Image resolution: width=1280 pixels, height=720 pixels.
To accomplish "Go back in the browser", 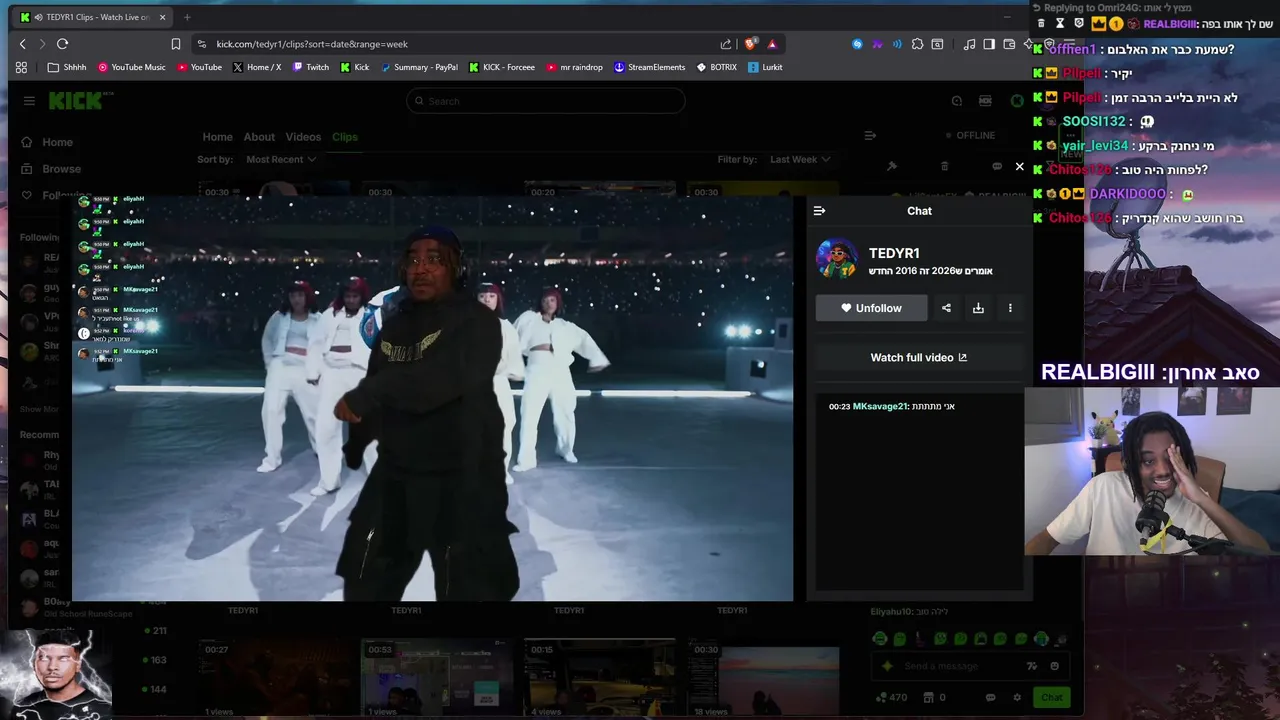I will point(23,44).
